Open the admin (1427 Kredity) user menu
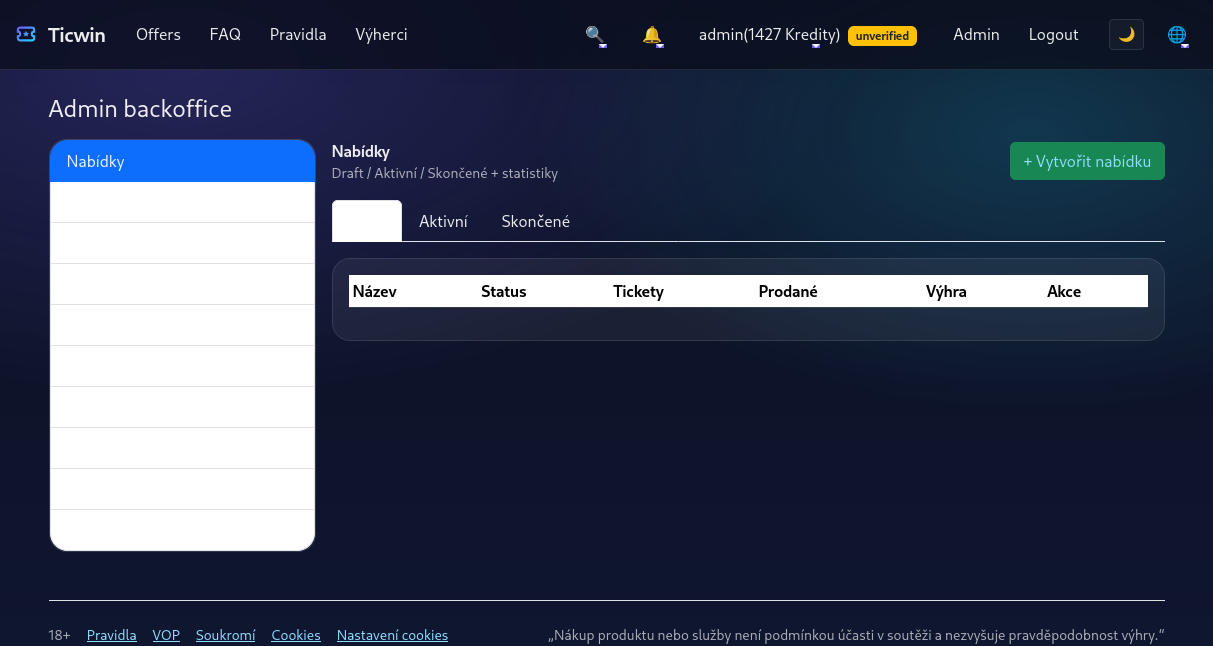The height and width of the screenshot is (646, 1213). 768,35
